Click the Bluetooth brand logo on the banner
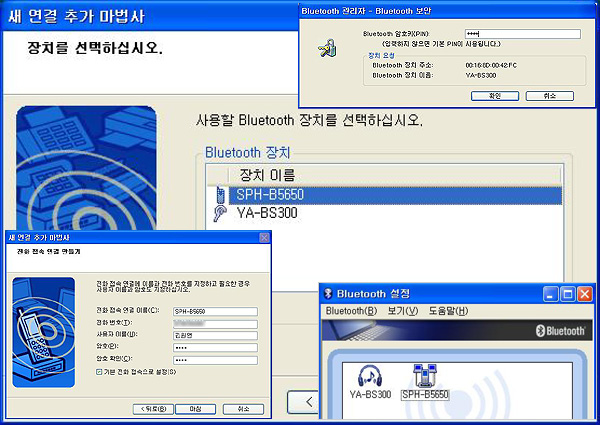 561,331
